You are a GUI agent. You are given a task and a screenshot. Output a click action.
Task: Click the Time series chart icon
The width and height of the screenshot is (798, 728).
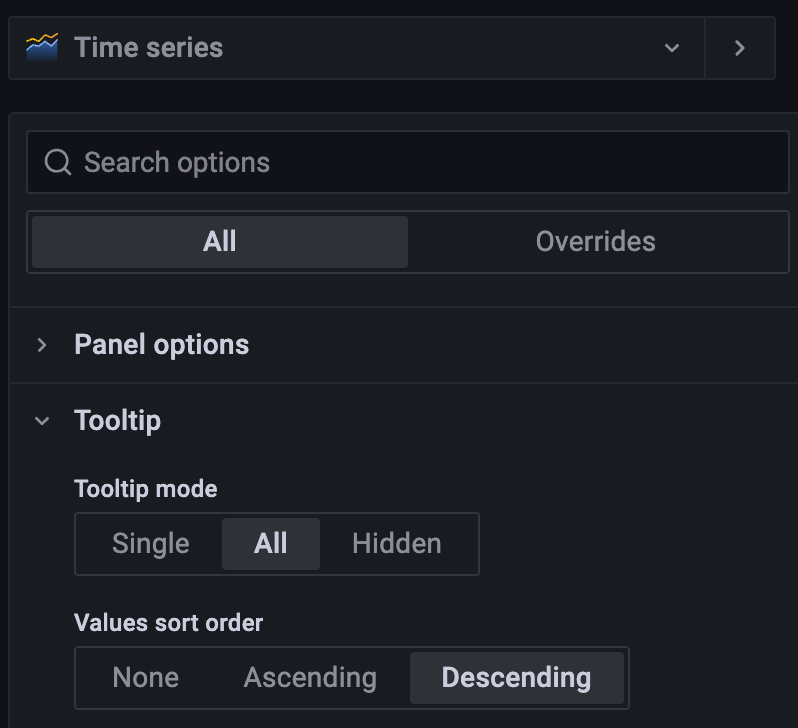(x=42, y=47)
